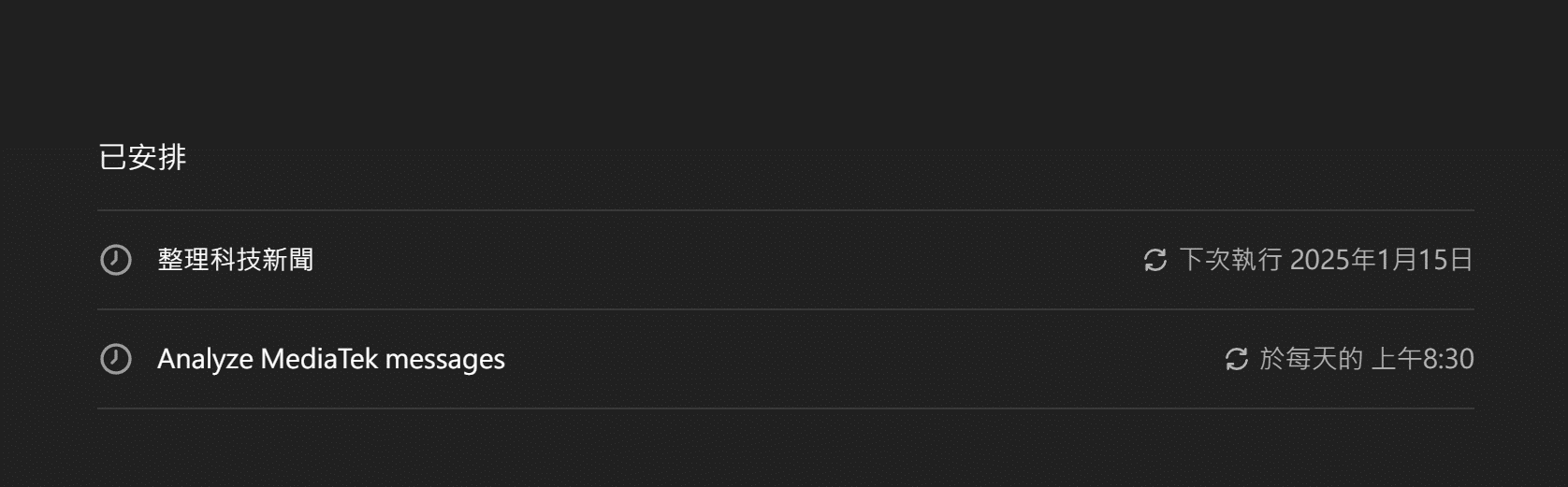Image resolution: width=1568 pixels, height=487 pixels.
Task: Click the clock icon beside Analyze MediaTek messages
Action: click(x=116, y=359)
